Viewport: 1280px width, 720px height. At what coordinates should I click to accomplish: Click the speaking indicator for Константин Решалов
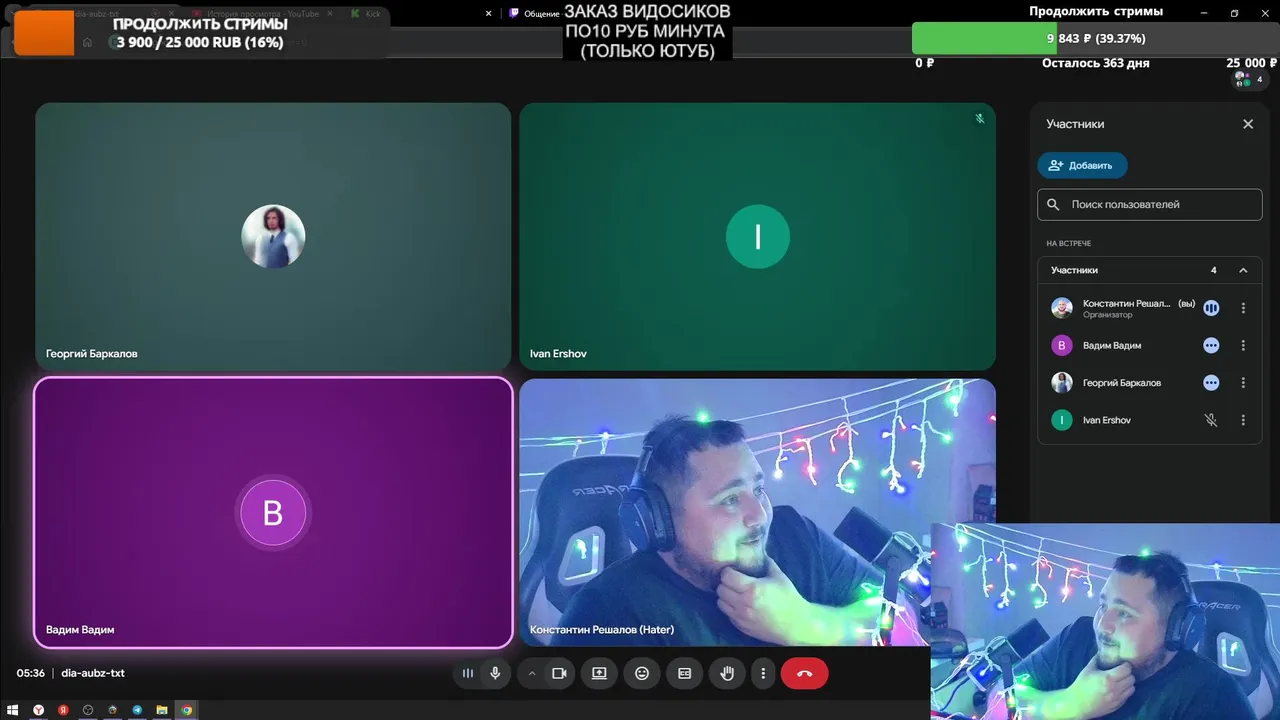(x=1211, y=308)
